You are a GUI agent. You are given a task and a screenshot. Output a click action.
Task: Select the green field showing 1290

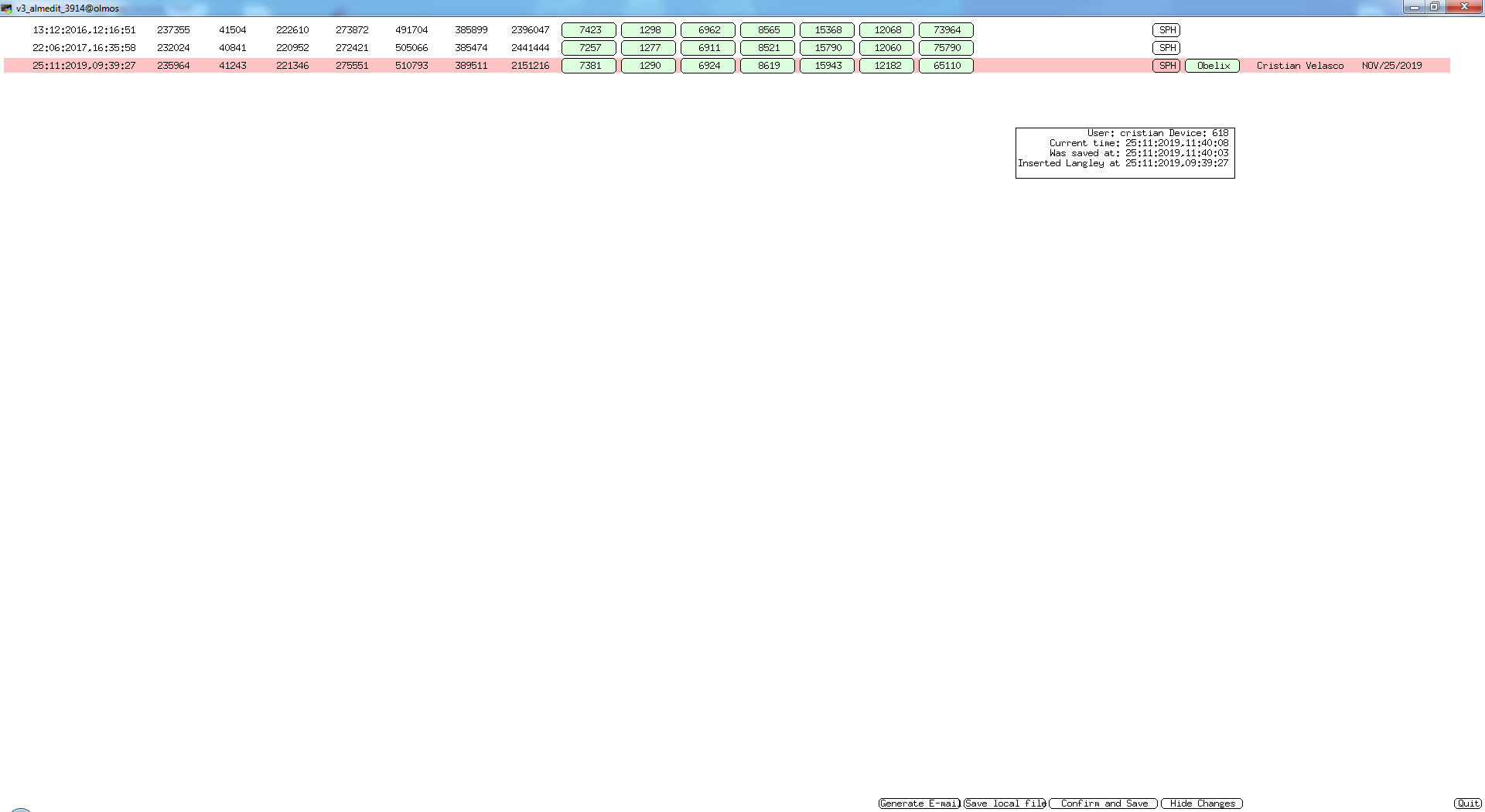click(649, 66)
